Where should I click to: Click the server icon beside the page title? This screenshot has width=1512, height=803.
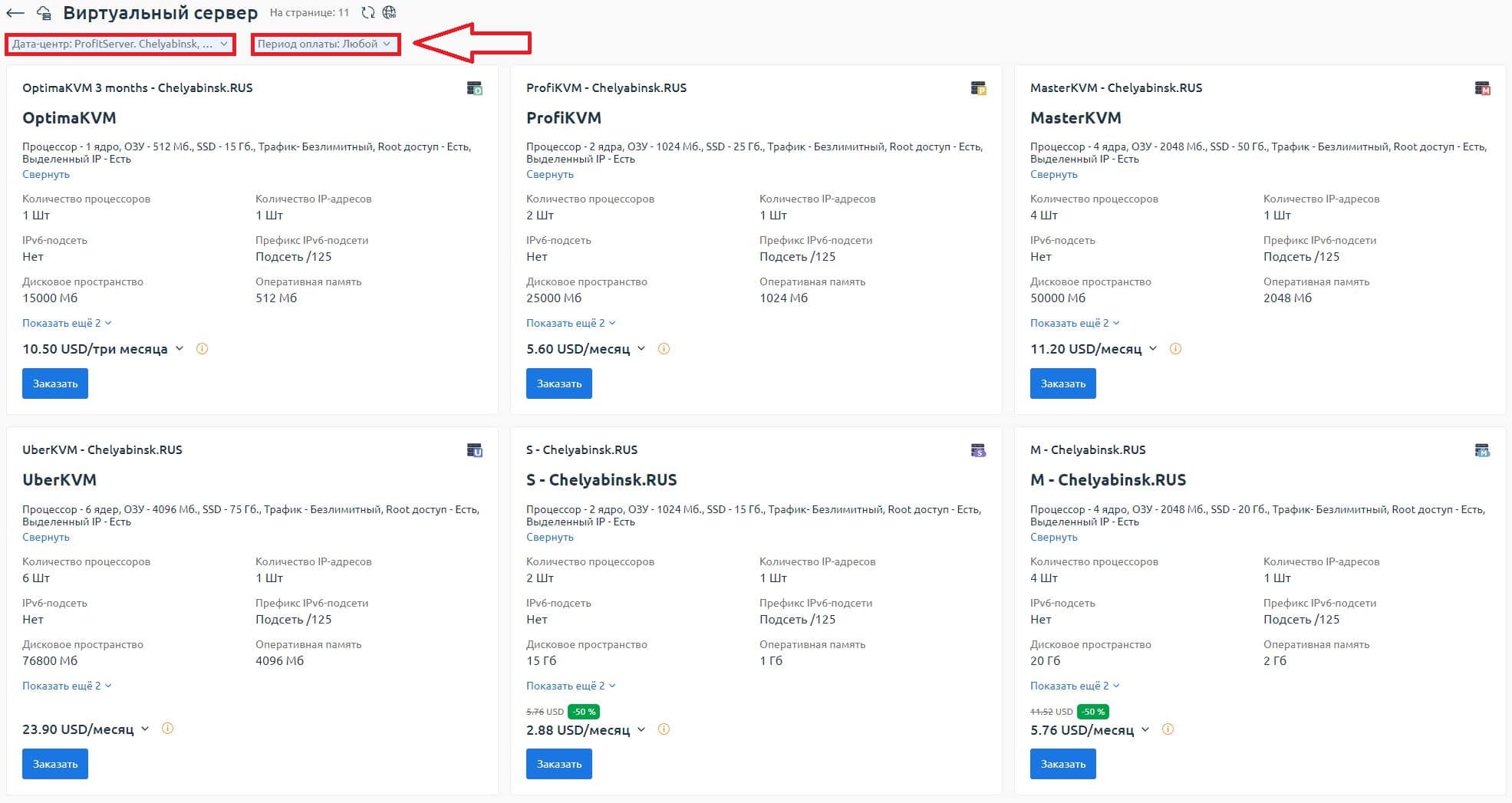(x=44, y=13)
